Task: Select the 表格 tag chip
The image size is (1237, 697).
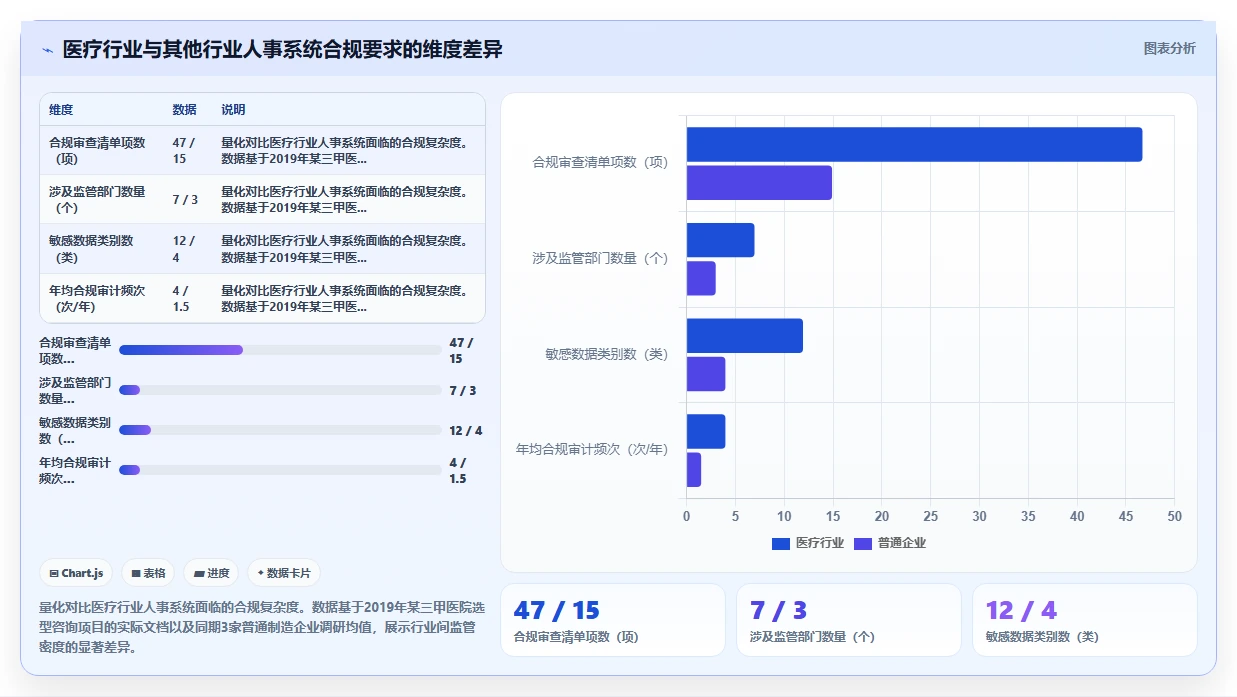Action: [x=148, y=573]
